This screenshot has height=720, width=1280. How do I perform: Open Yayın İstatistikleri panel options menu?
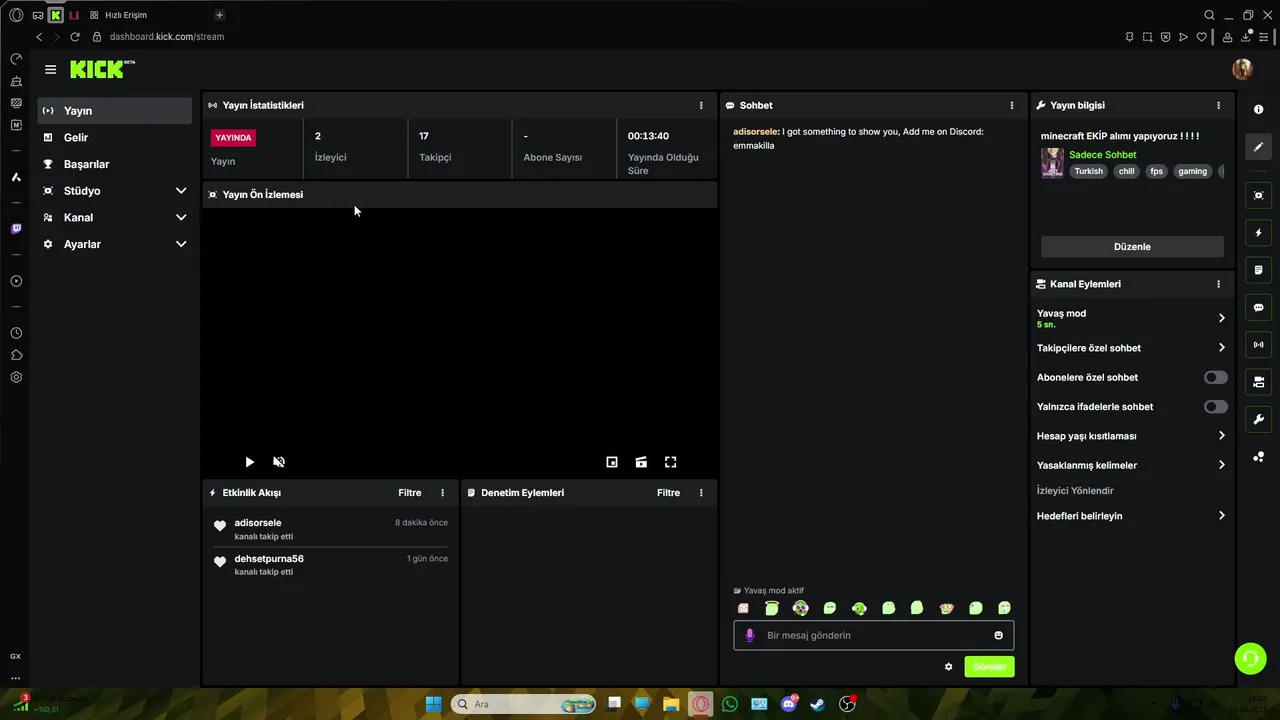click(701, 105)
